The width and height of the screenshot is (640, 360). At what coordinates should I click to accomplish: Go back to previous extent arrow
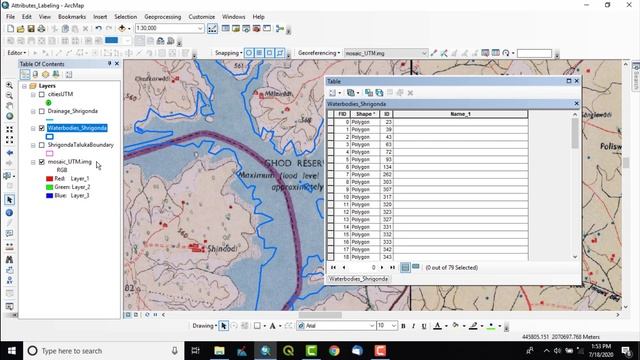pyautogui.click(x=9, y=153)
